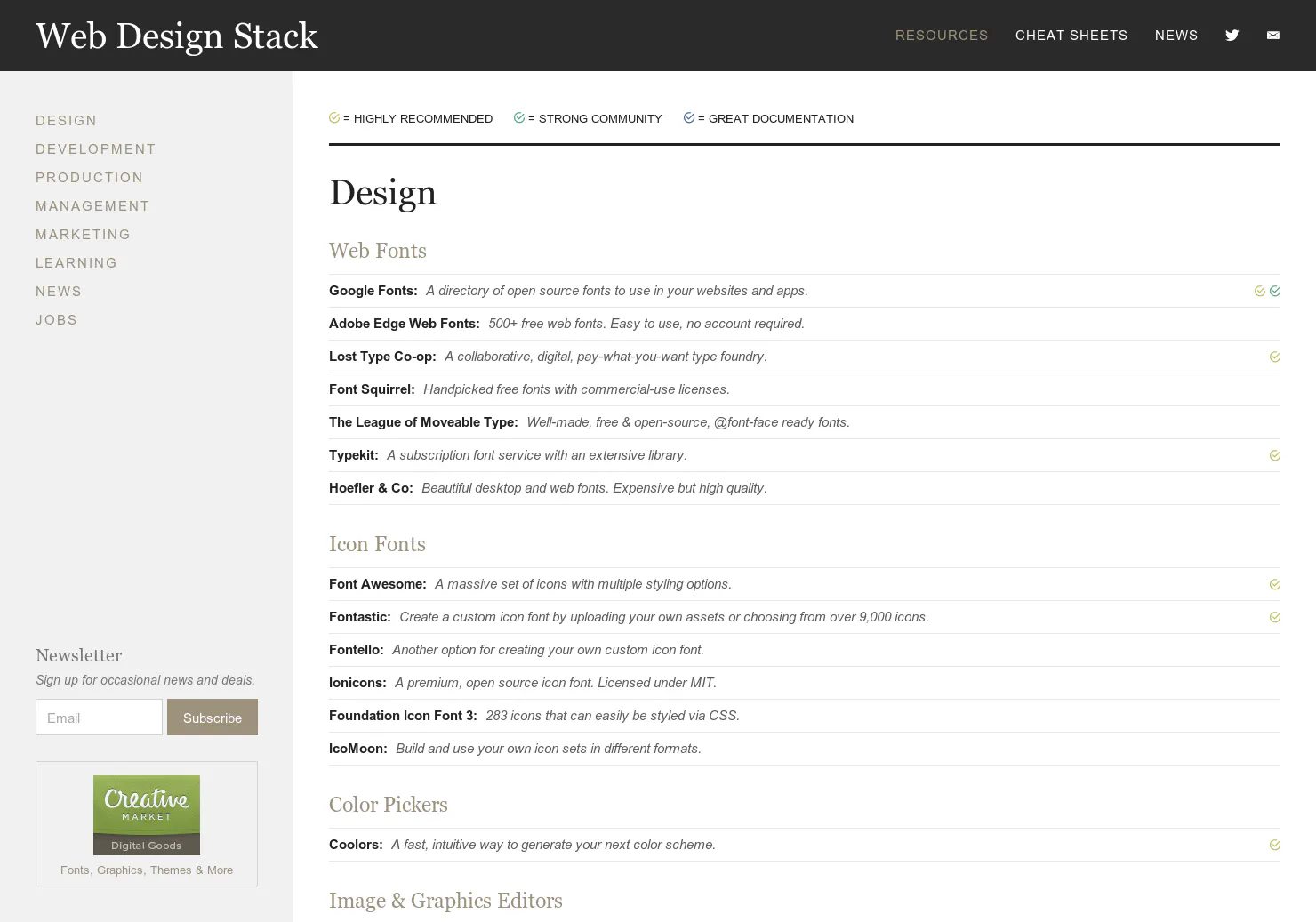Go to Learning in the sidebar

click(76, 263)
